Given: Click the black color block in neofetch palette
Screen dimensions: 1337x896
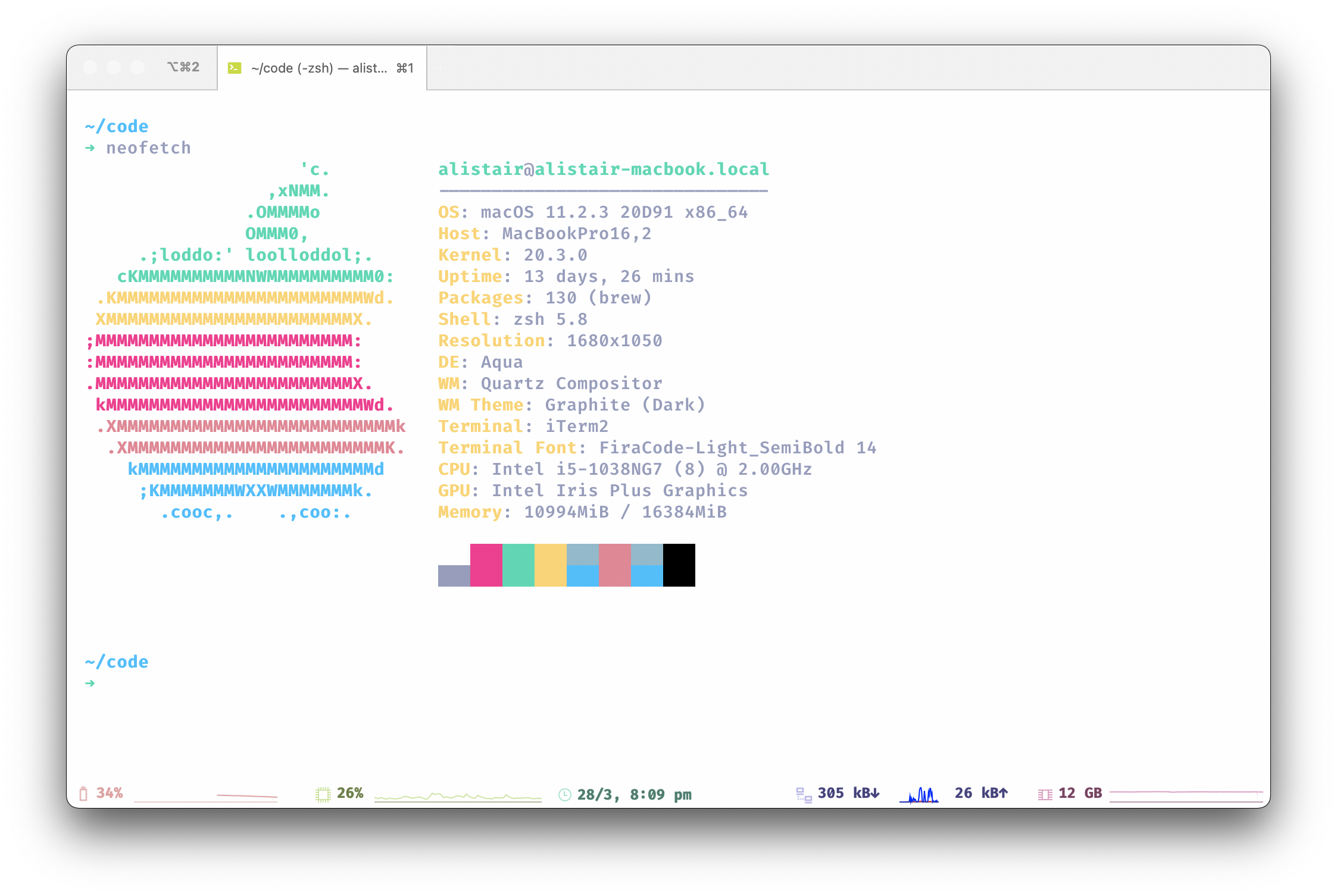Looking at the screenshot, I should 679,565.
